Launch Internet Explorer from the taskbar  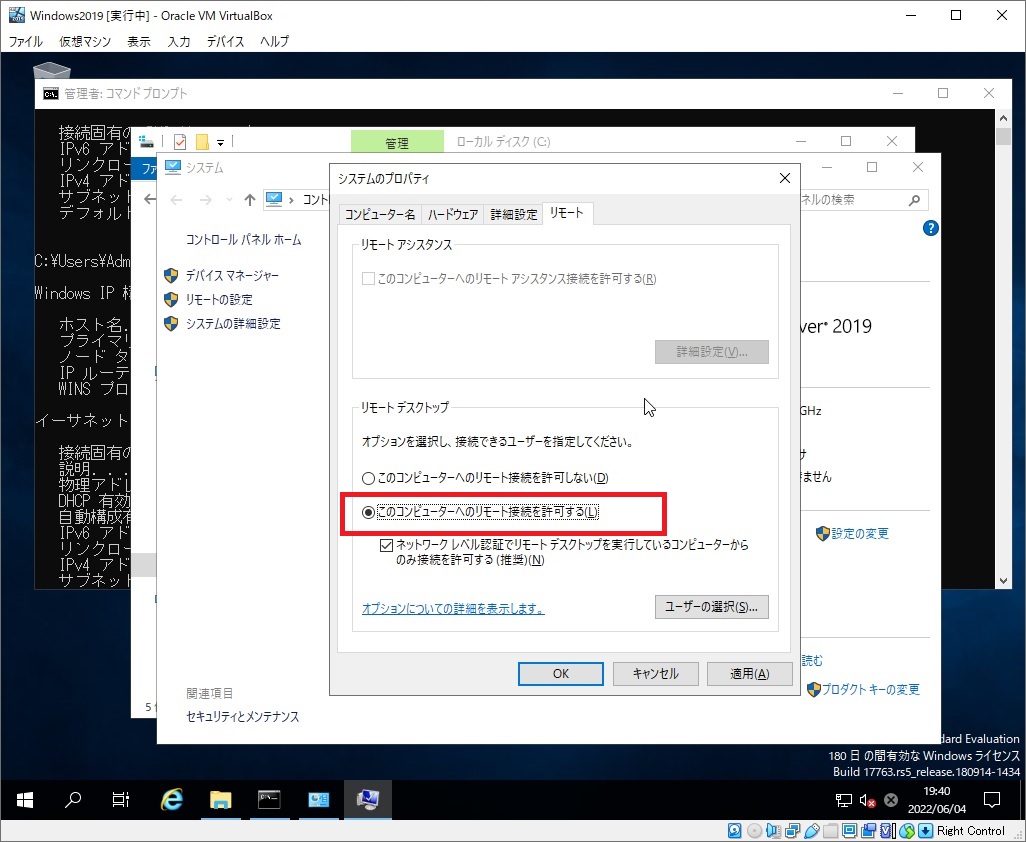point(171,799)
